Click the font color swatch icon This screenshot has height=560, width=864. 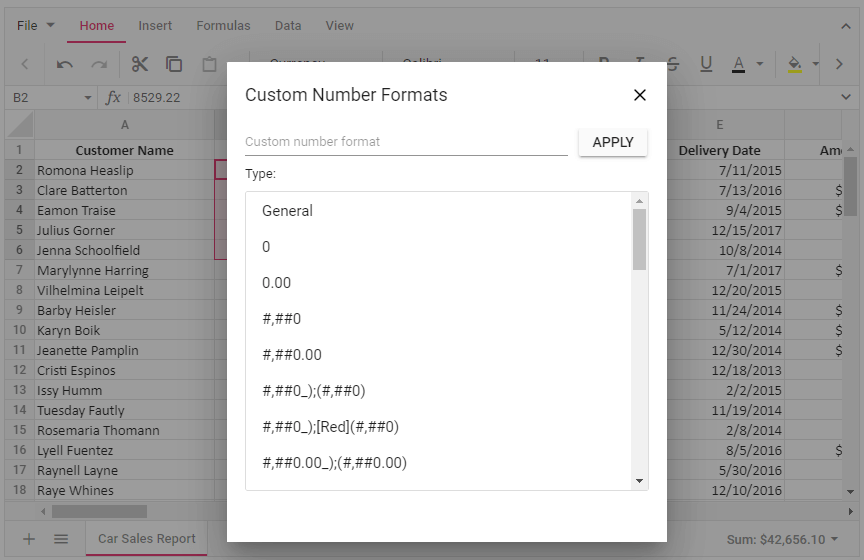739,64
